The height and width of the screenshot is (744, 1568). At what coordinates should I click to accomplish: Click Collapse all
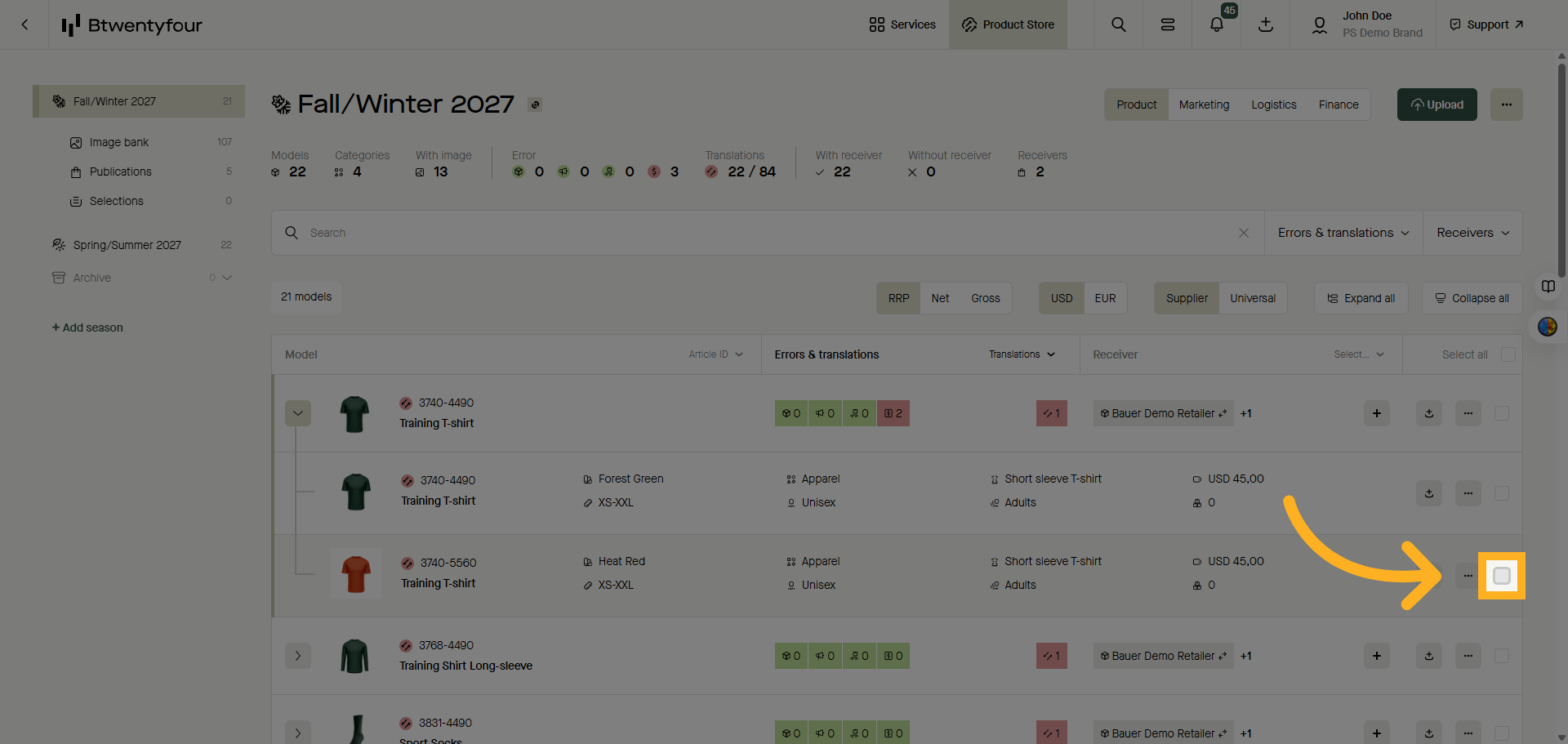(1472, 298)
